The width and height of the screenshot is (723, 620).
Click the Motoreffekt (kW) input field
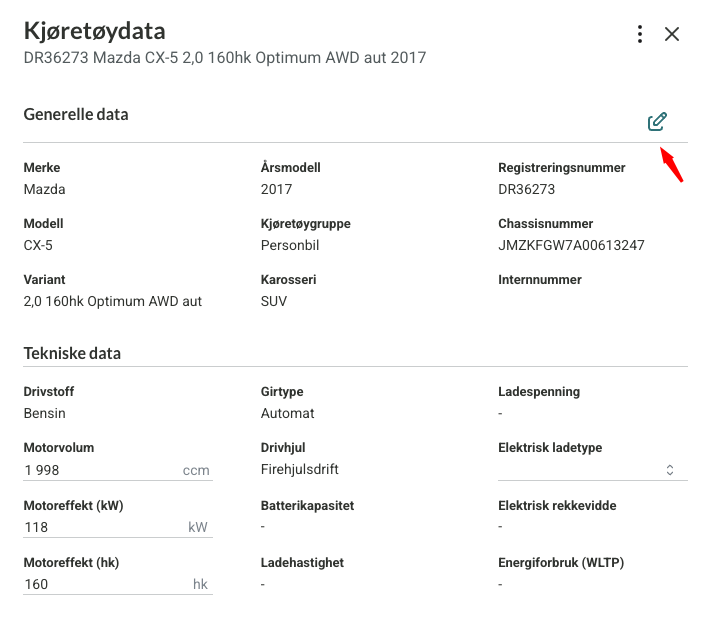point(118,527)
